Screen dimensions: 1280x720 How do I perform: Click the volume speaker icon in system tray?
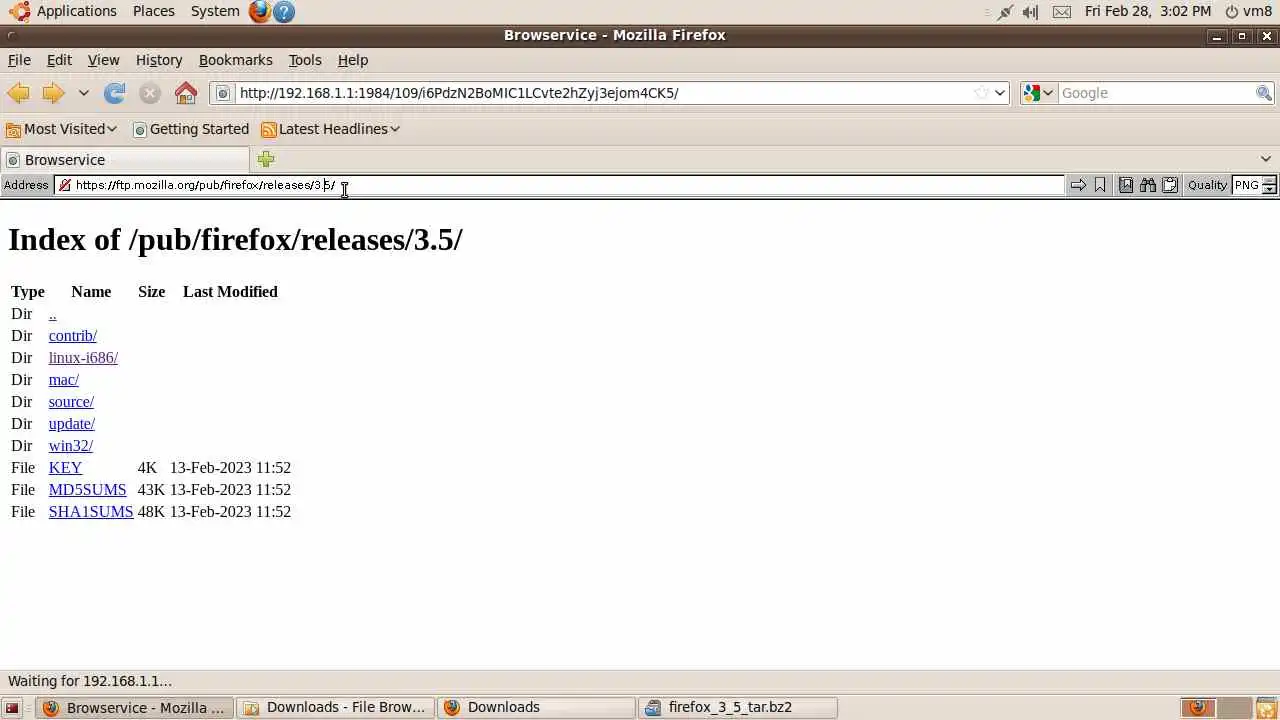pos(1030,12)
